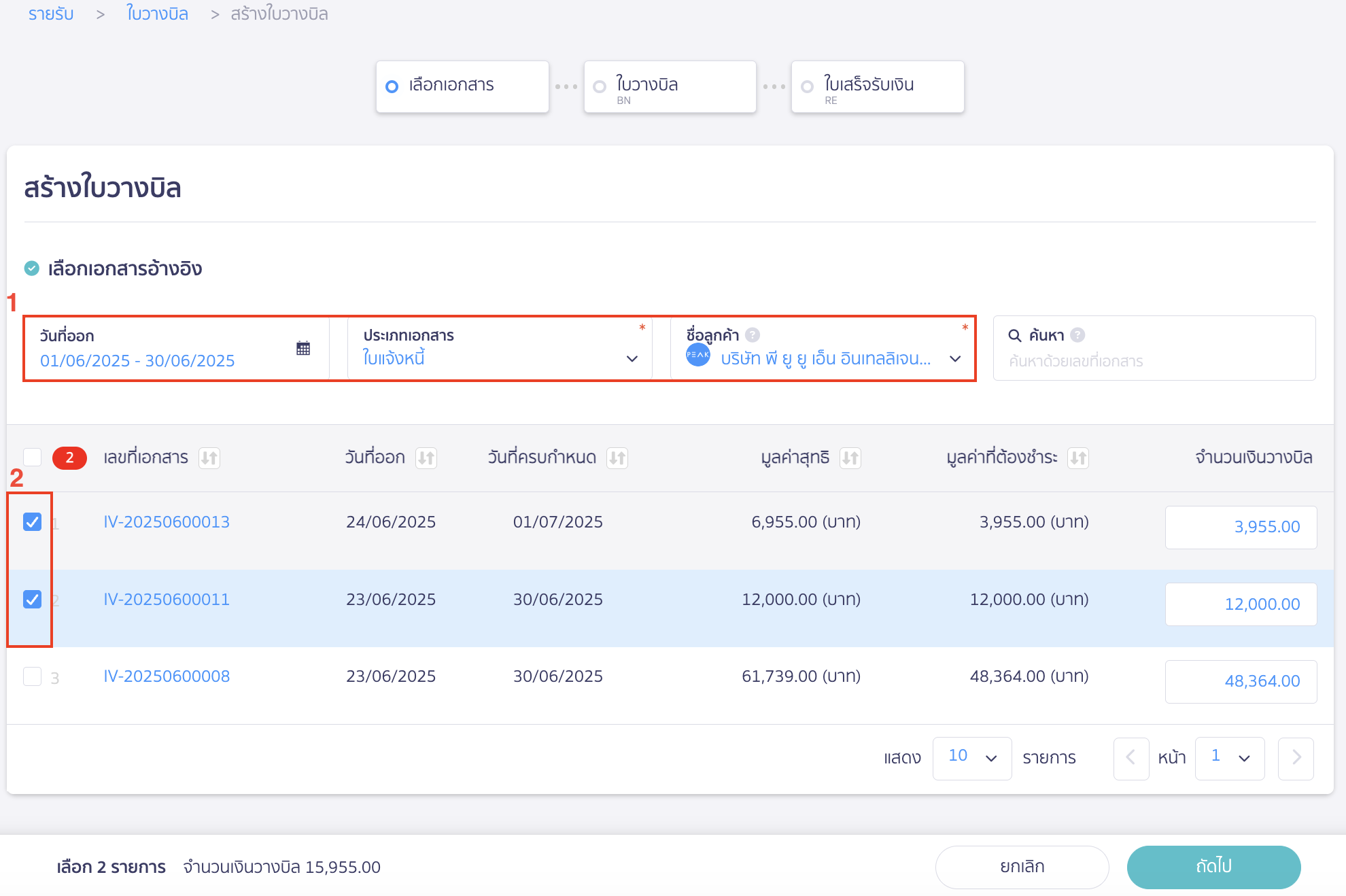Uncheck invoice IV-20250600013 row

click(x=32, y=522)
